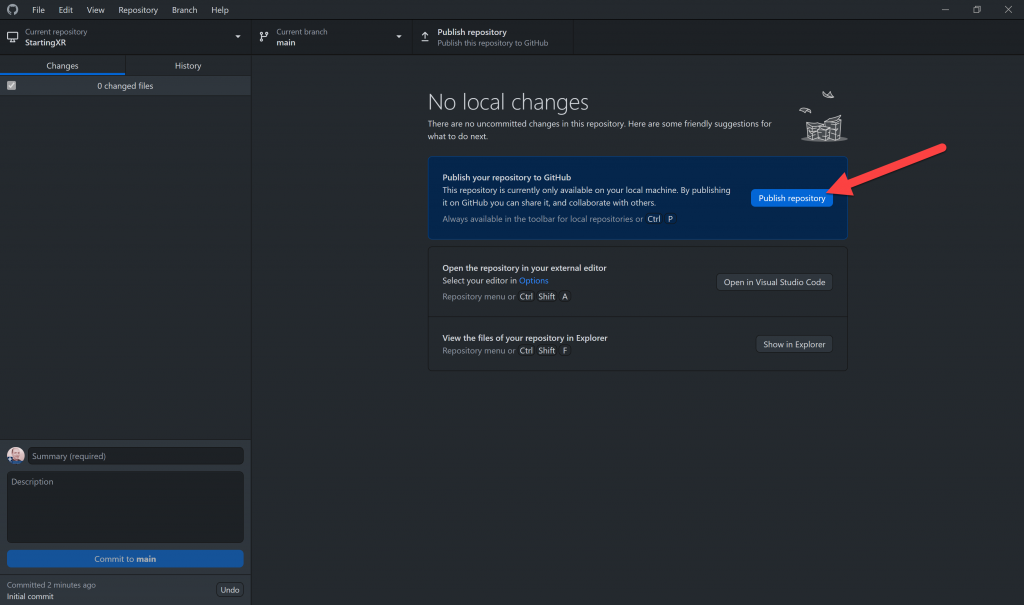Click 'Open the repository in your external editor' text

coord(524,268)
